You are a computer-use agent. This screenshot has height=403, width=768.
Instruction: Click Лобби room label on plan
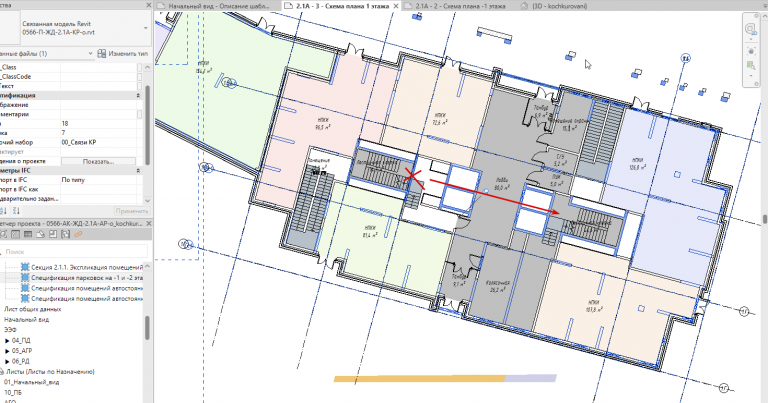point(502,180)
